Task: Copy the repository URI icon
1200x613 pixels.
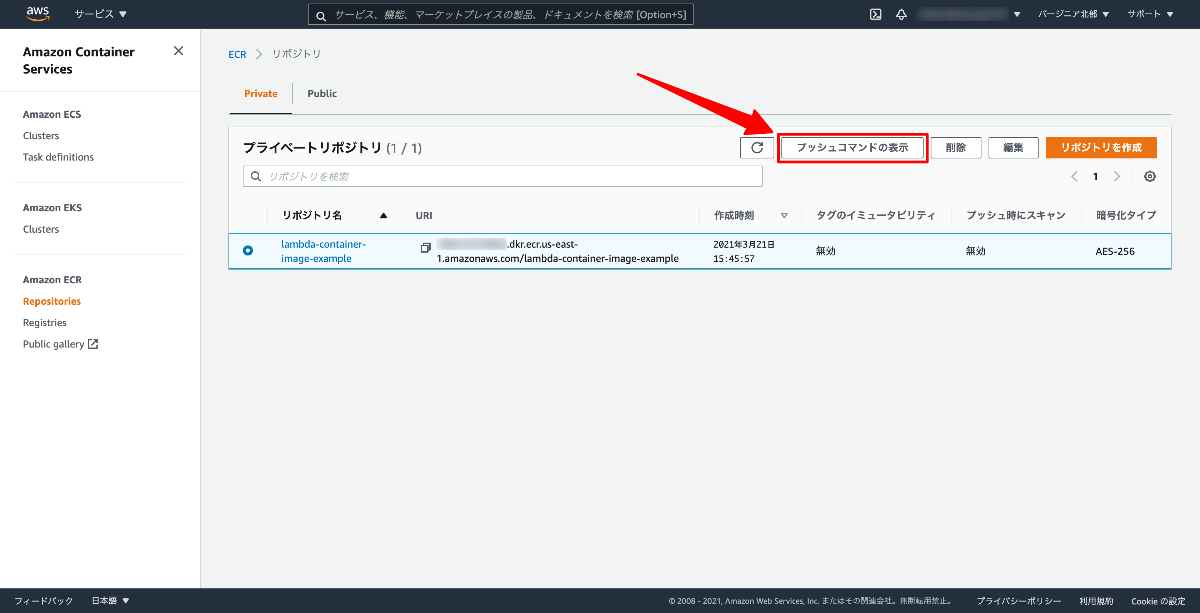Action: tap(425, 247)
